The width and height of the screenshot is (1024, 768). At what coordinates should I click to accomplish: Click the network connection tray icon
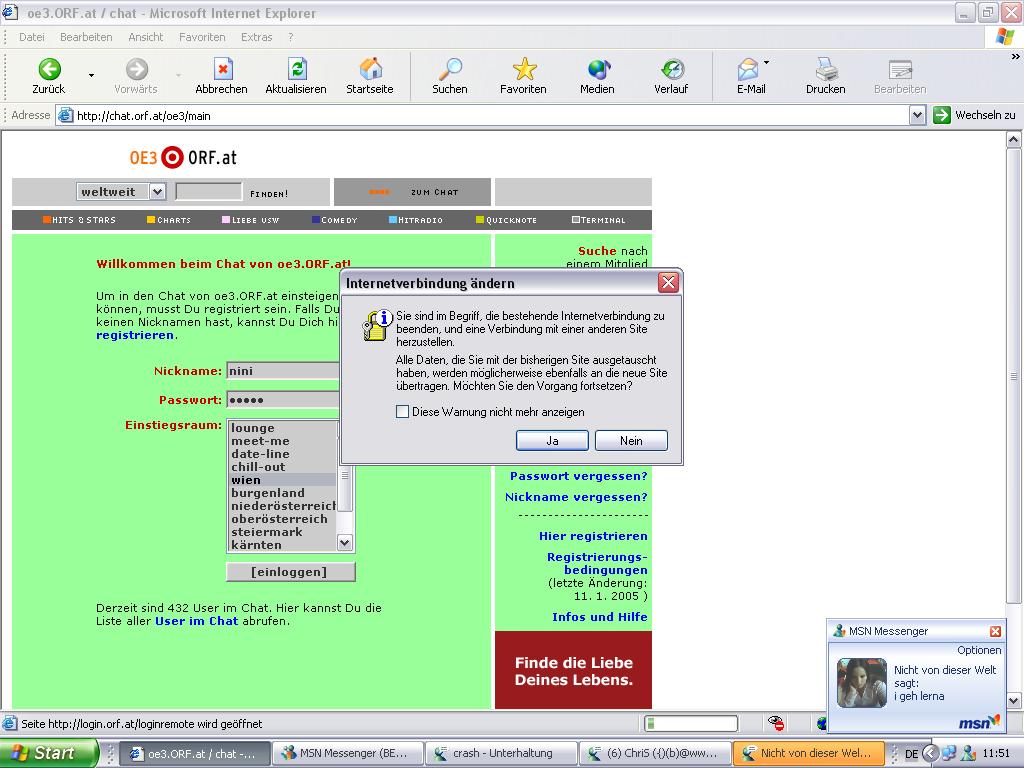949,753
